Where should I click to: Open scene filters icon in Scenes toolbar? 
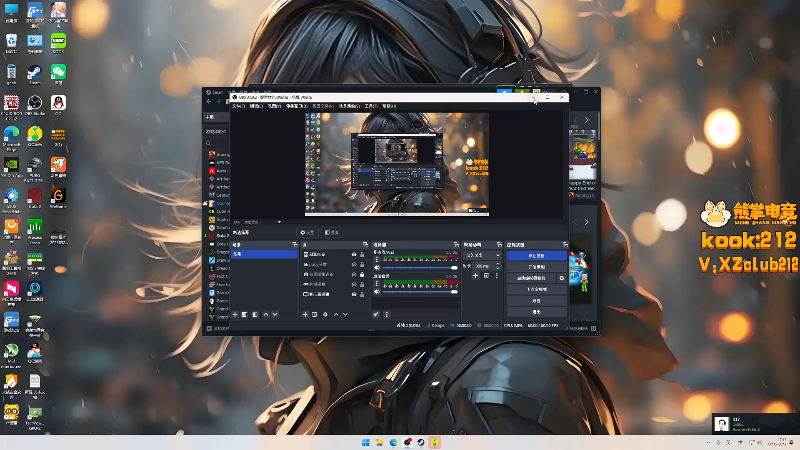coord(255,314)
